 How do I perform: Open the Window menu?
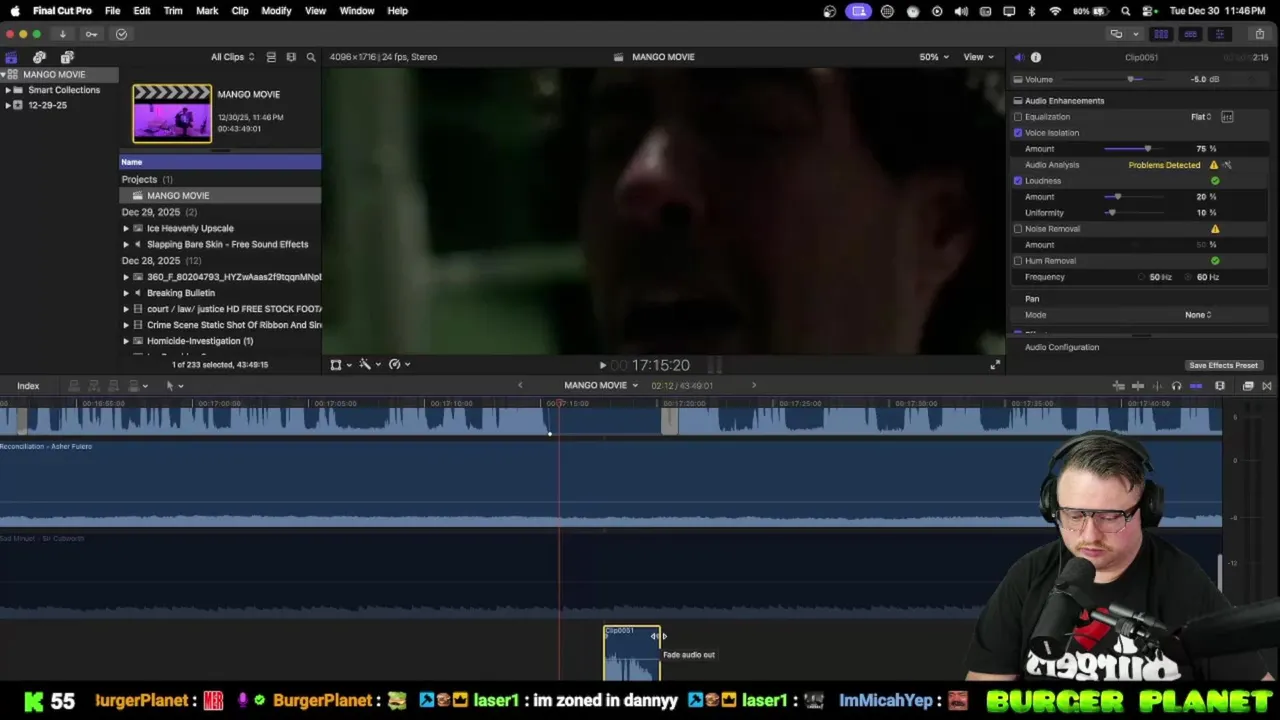pyautogui.click(x=356, y=11)
